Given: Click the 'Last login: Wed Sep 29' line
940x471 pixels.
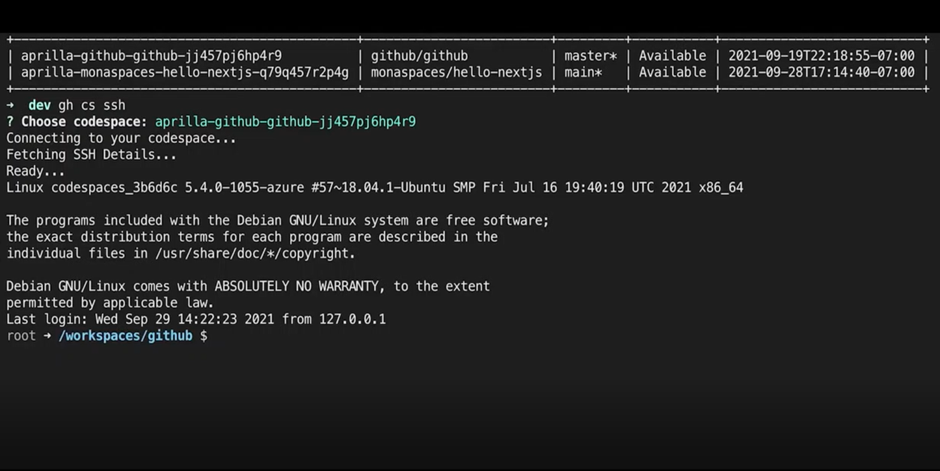Looking at the screenshot, I should point(196,319).
